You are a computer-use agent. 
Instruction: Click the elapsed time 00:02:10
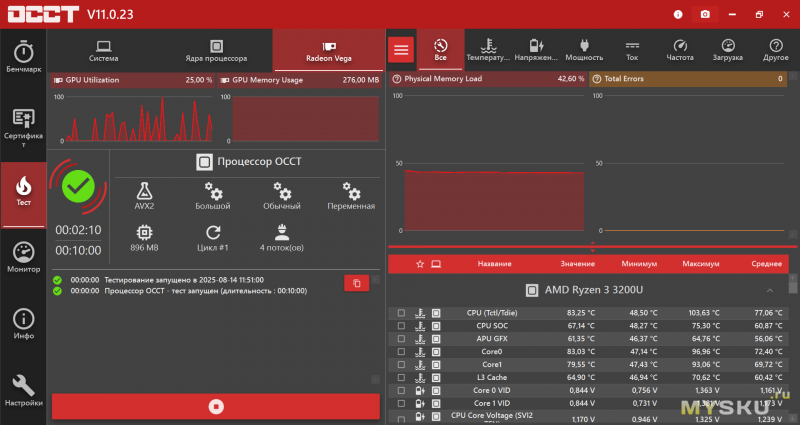(78, 230)
